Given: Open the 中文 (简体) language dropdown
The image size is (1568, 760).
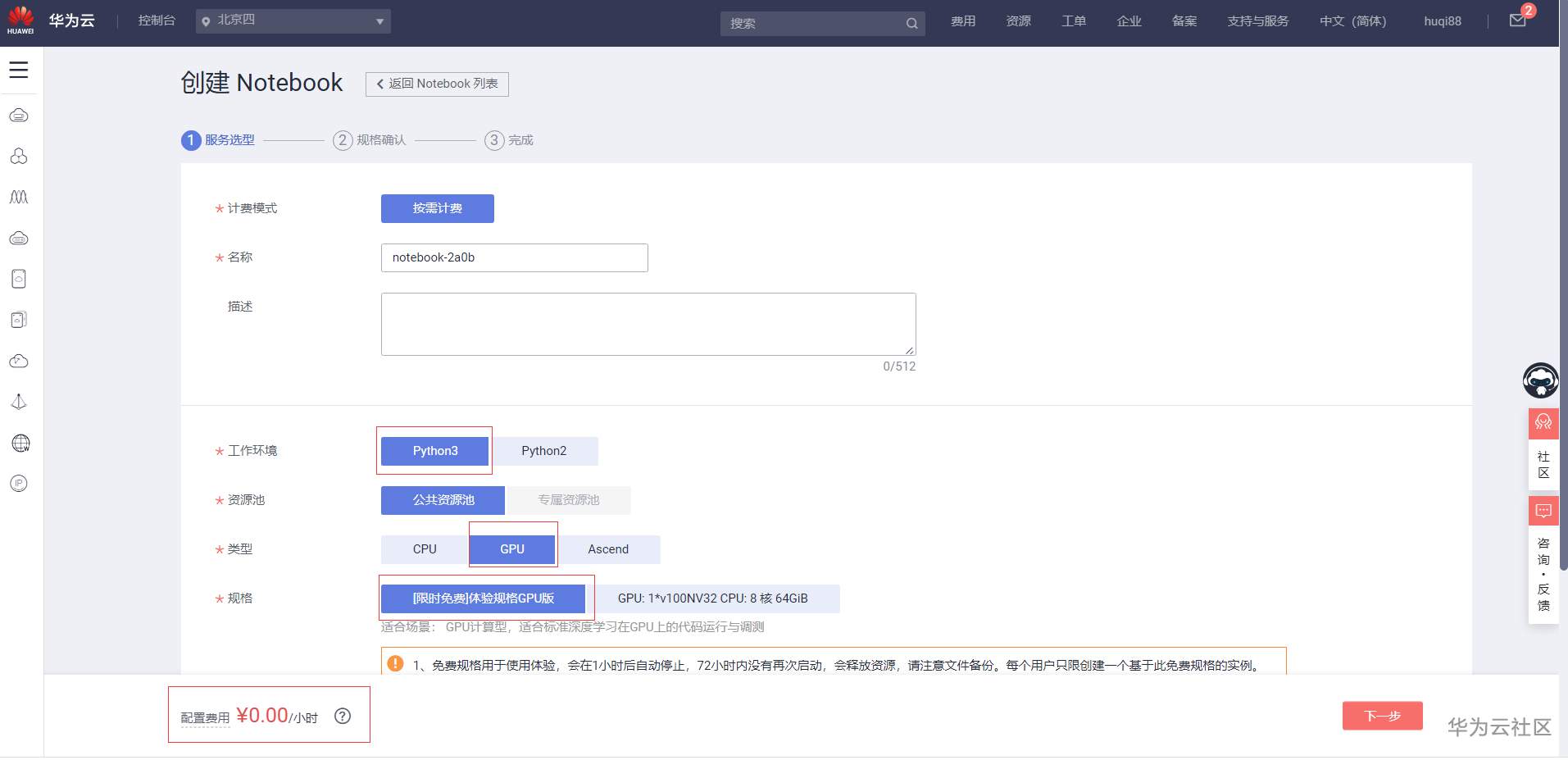Looking at the screenshot, I should point(1352,21).
